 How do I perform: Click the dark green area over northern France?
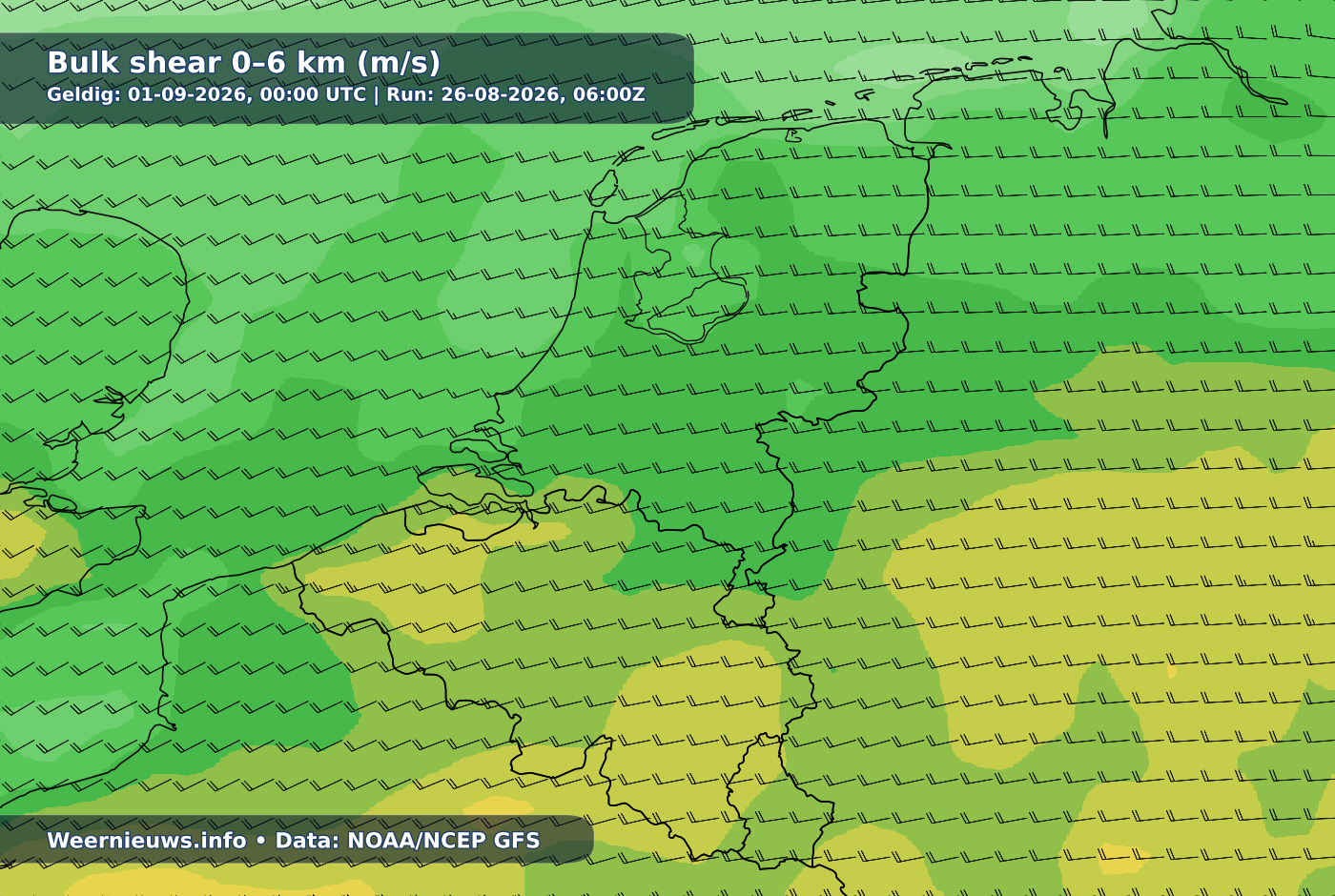click(257, 667)
